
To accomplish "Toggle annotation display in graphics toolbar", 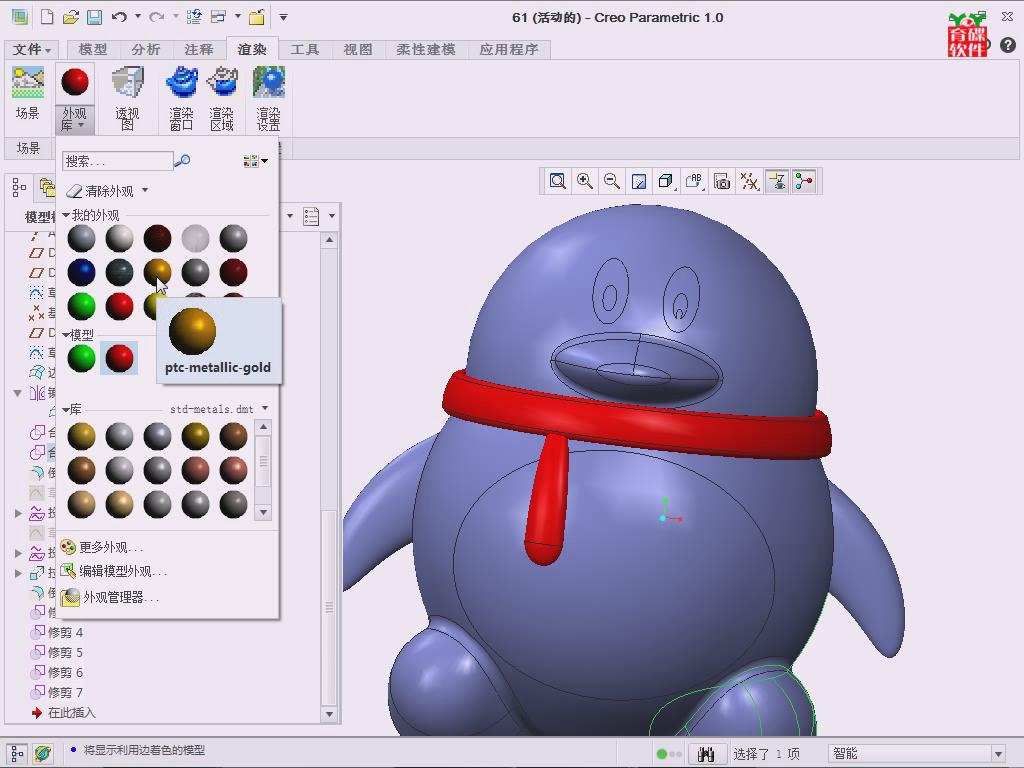I will [776, 181].
